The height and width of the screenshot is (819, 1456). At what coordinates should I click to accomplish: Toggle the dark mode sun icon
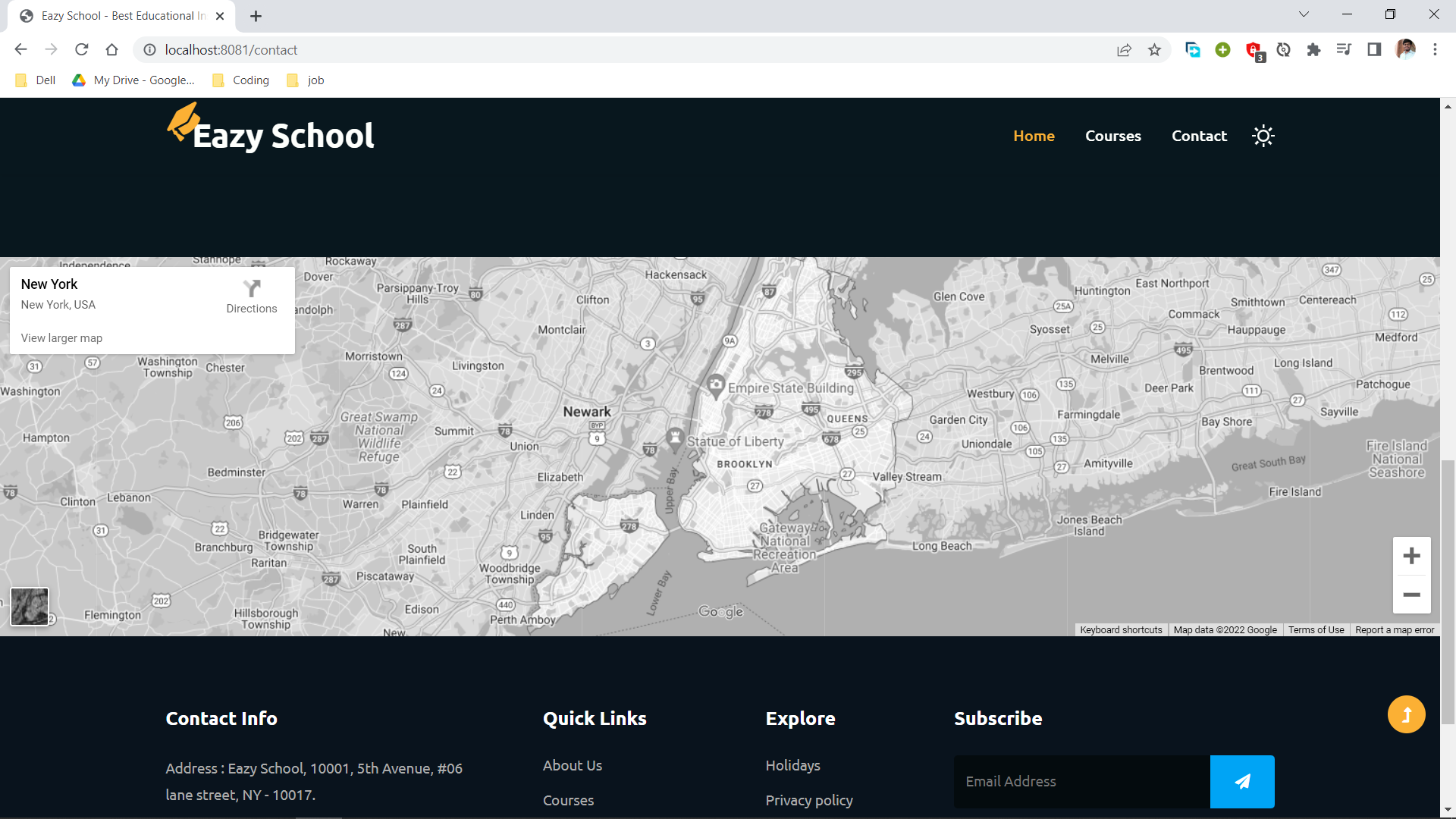click(1263, 136)
